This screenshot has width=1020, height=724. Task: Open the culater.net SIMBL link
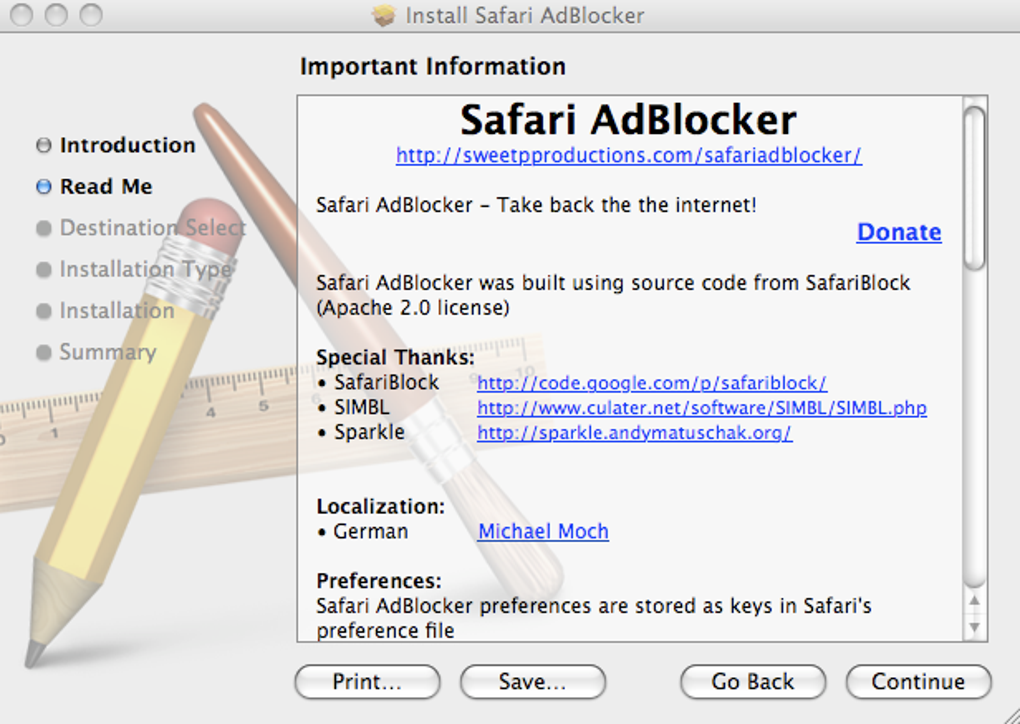click(x=702, y=408)
